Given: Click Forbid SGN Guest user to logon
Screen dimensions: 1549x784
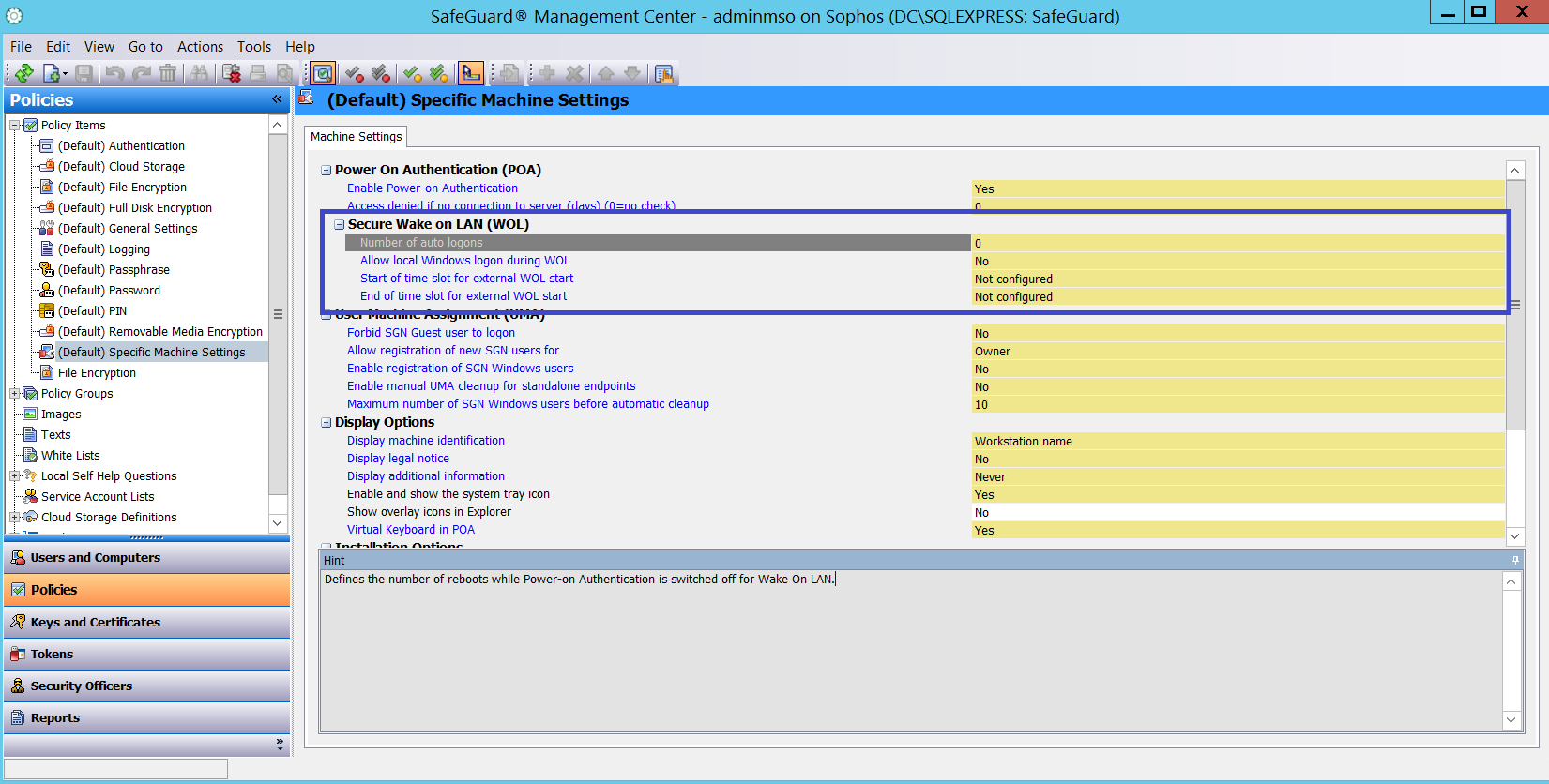Looking at the screenshot, I should pyautogui.click(x=431, y=333).
